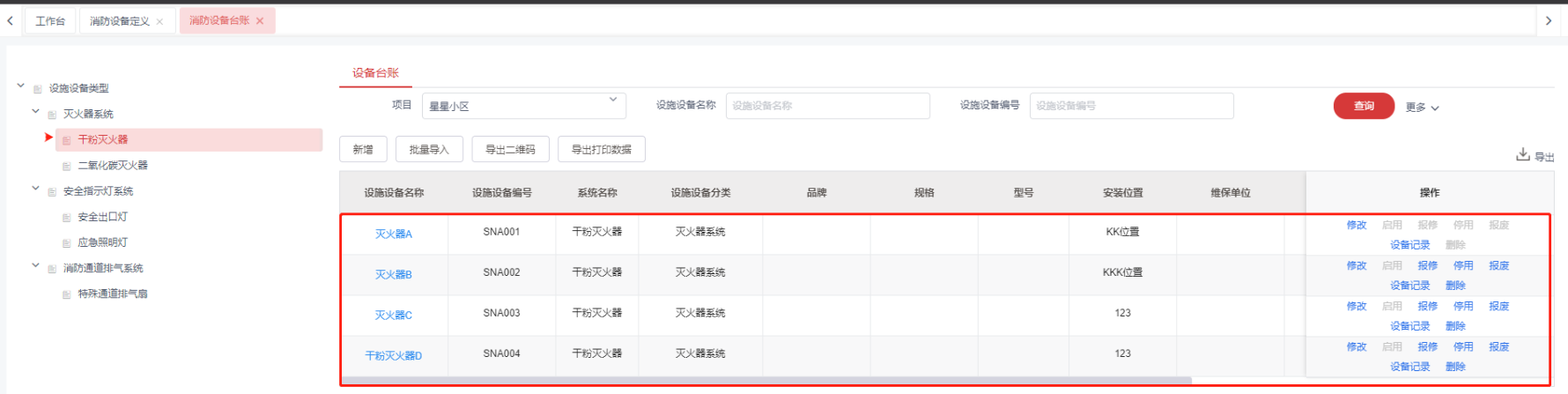Click 设备记录 in the 灭火器C row
This screenshot has height=394, width=1568.
point(1410,326)
